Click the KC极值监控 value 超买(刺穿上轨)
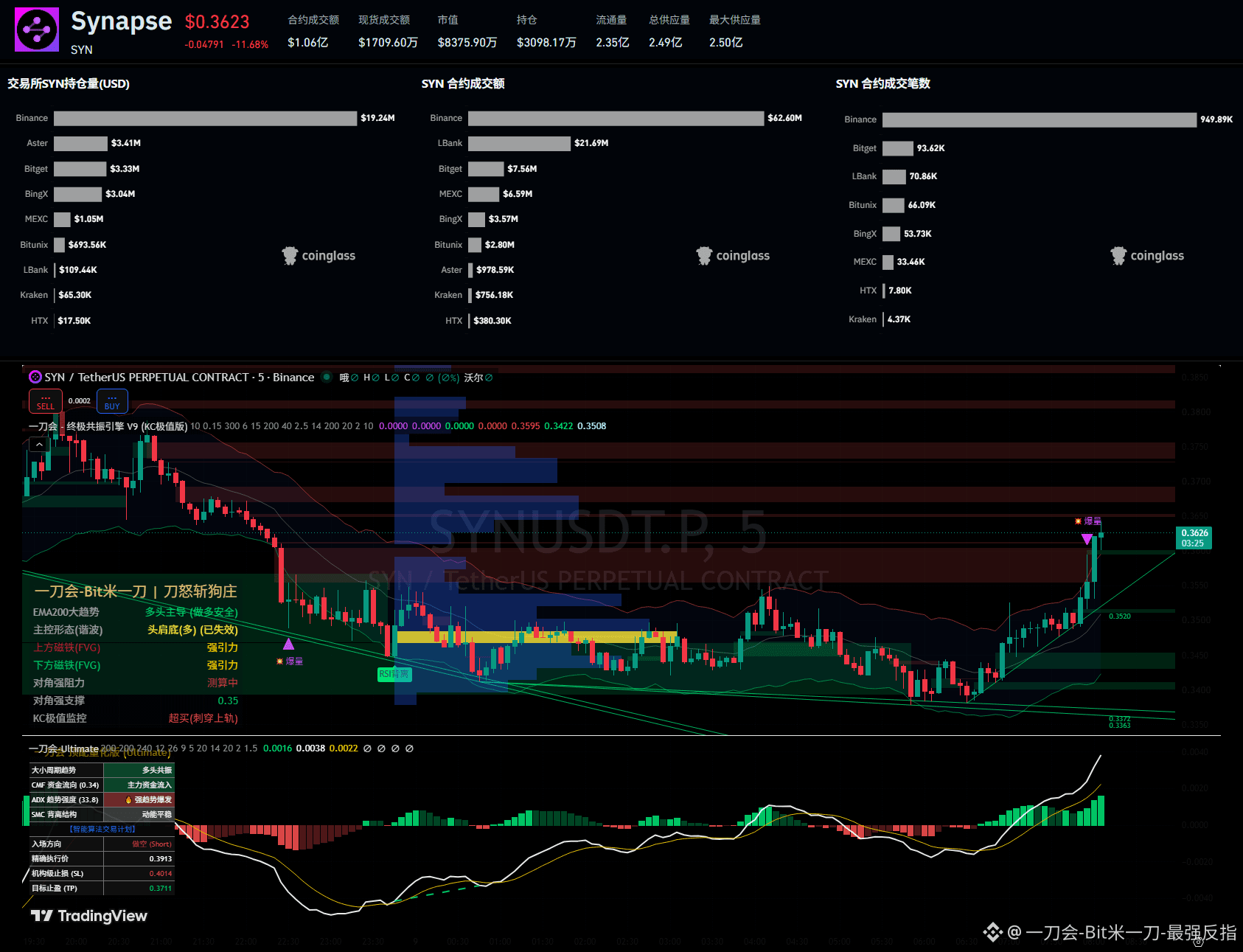 203,718
